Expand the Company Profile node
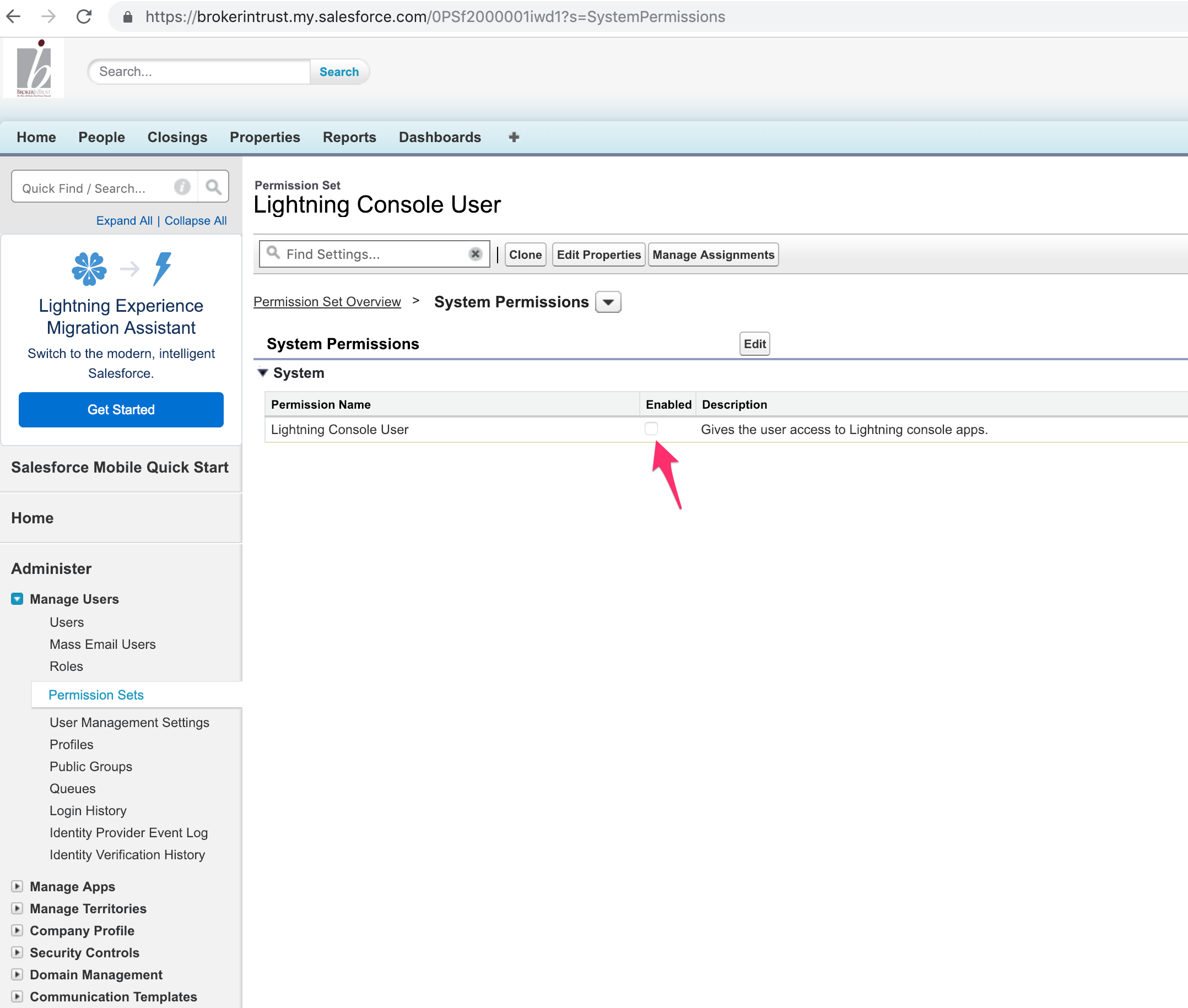The width and height of the screenshot is (1188, 1008). [17, 930]
